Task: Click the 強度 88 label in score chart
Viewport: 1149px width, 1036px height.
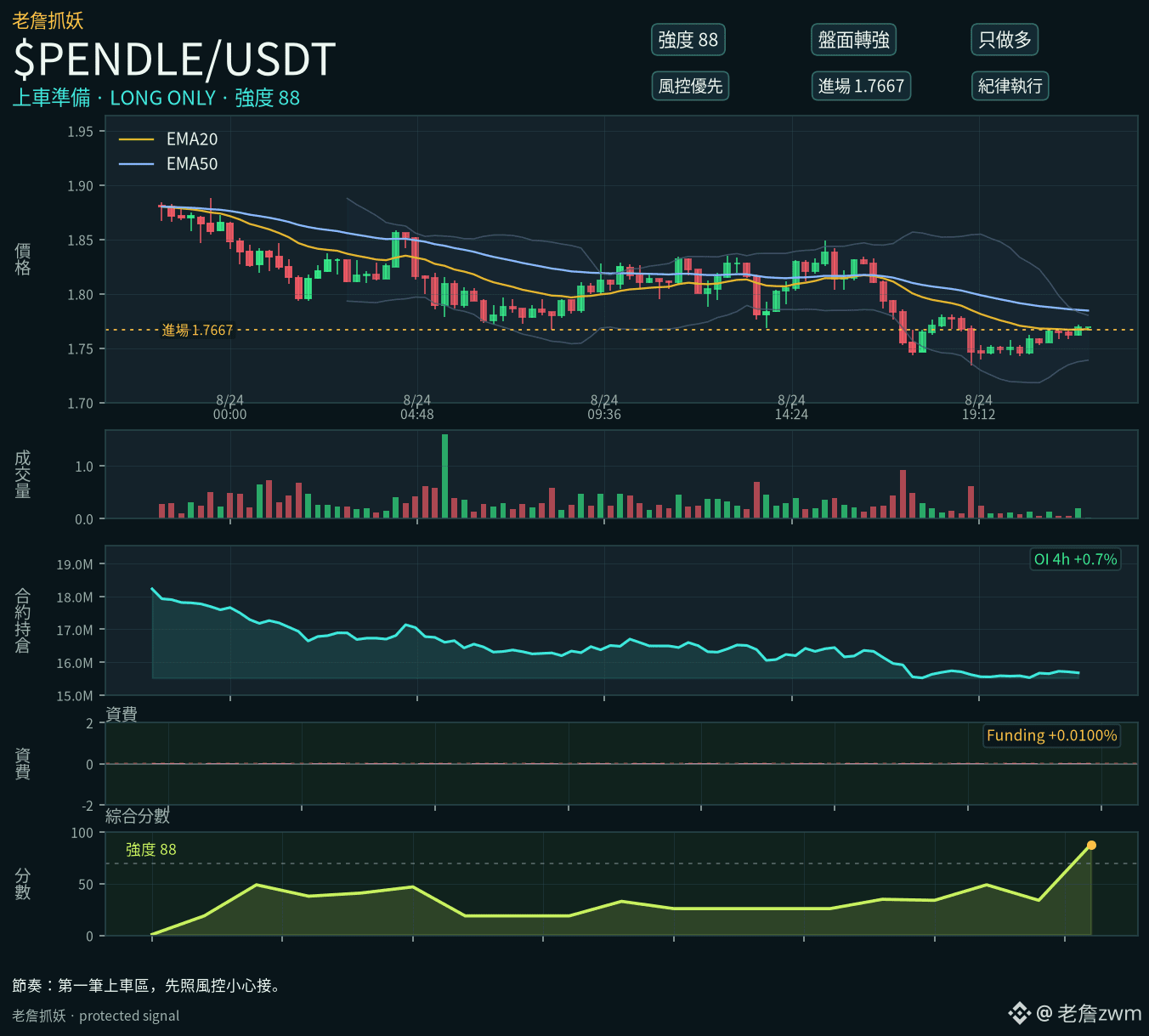Action: pos(150,849)
